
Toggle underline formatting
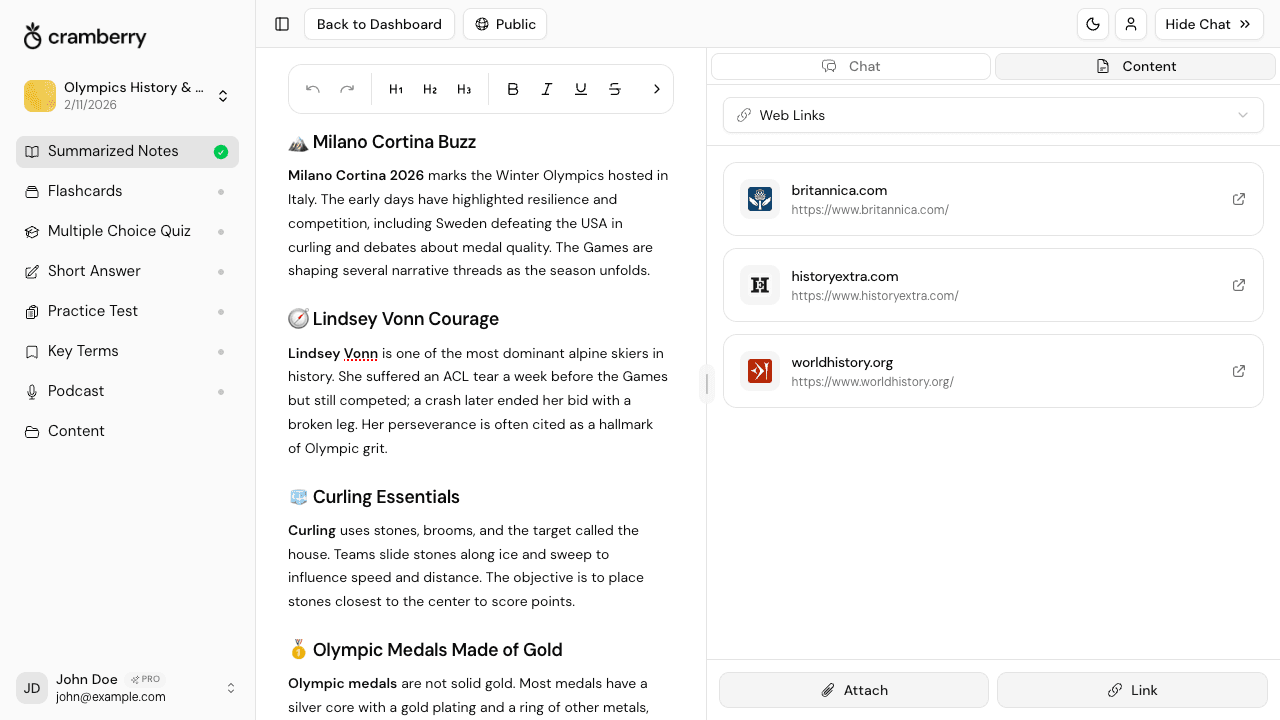pos(580,89)
